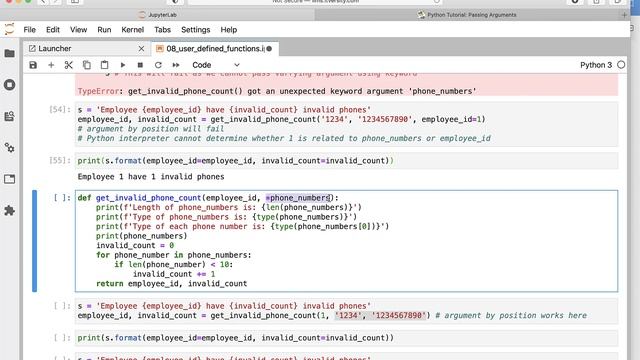Click the unexecuted print(s.format...) cell
The image size is (640, 360).
point(346,338)
